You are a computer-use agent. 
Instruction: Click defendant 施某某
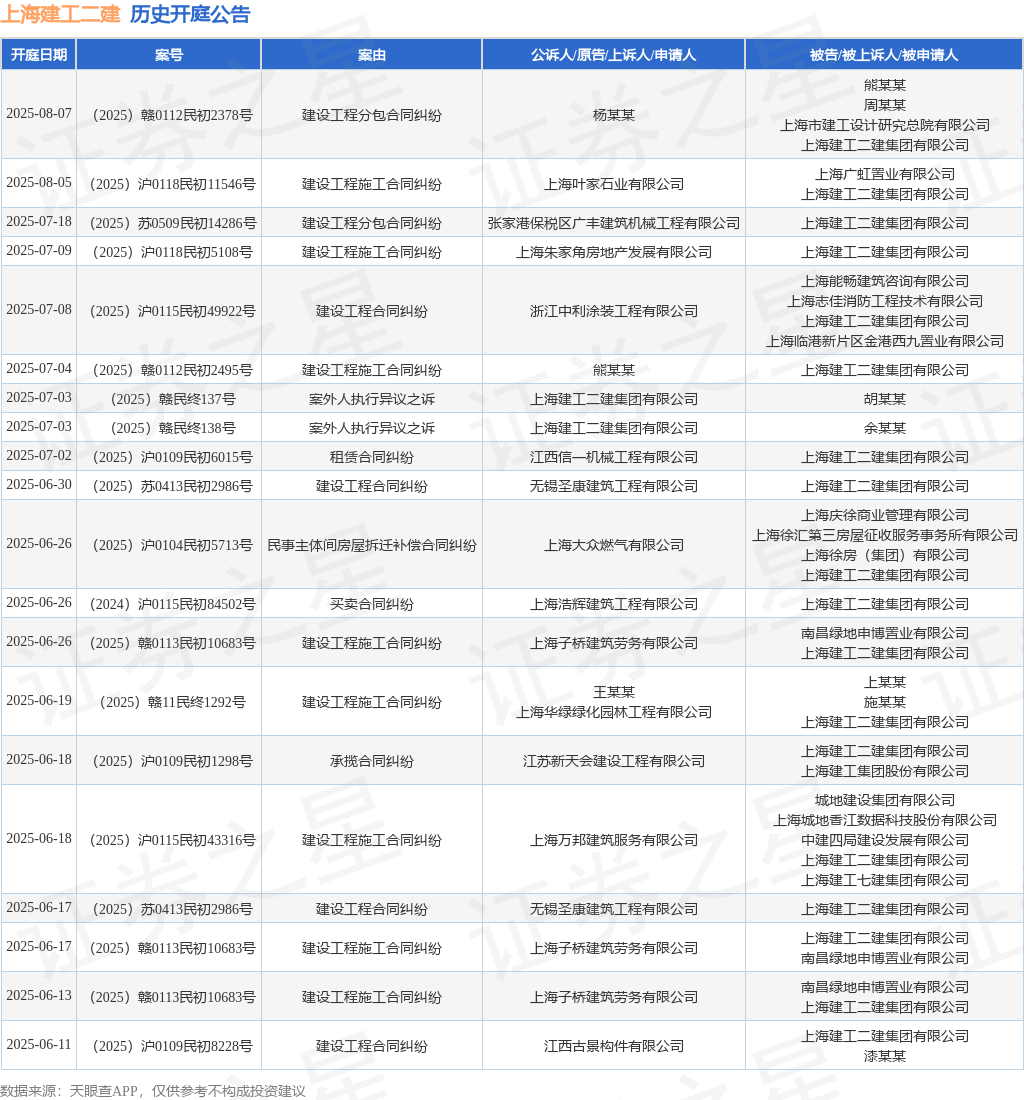pyautogui.click(x=884, y=702)
